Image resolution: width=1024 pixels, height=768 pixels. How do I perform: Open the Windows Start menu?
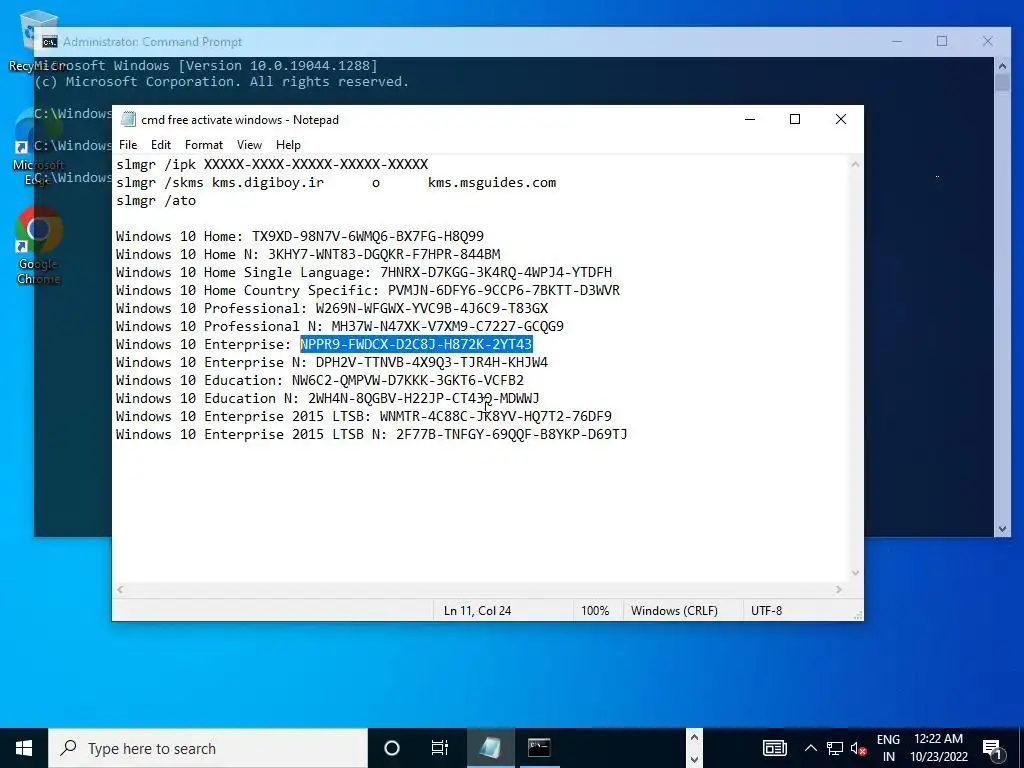click(24, 748)
